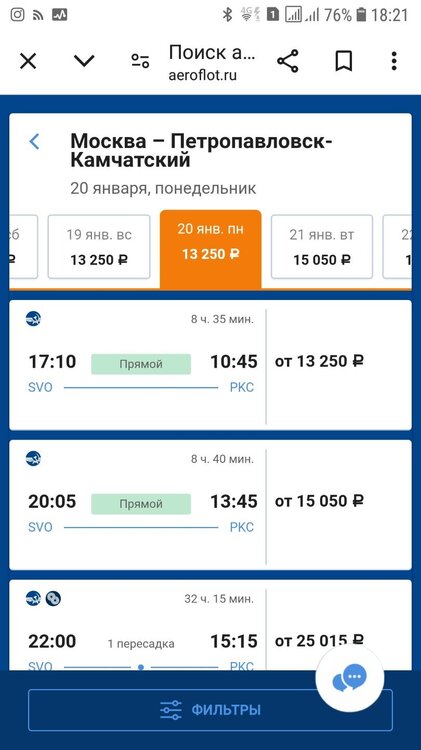Click second airline logo on 22:00 flight

[53, 598]
